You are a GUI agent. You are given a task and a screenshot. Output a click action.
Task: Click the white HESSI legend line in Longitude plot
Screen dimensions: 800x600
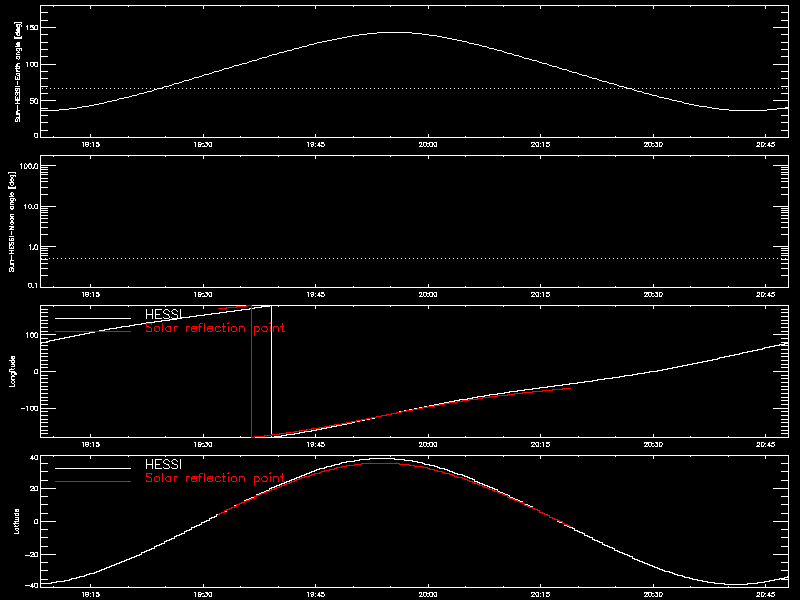click(93, 318)
